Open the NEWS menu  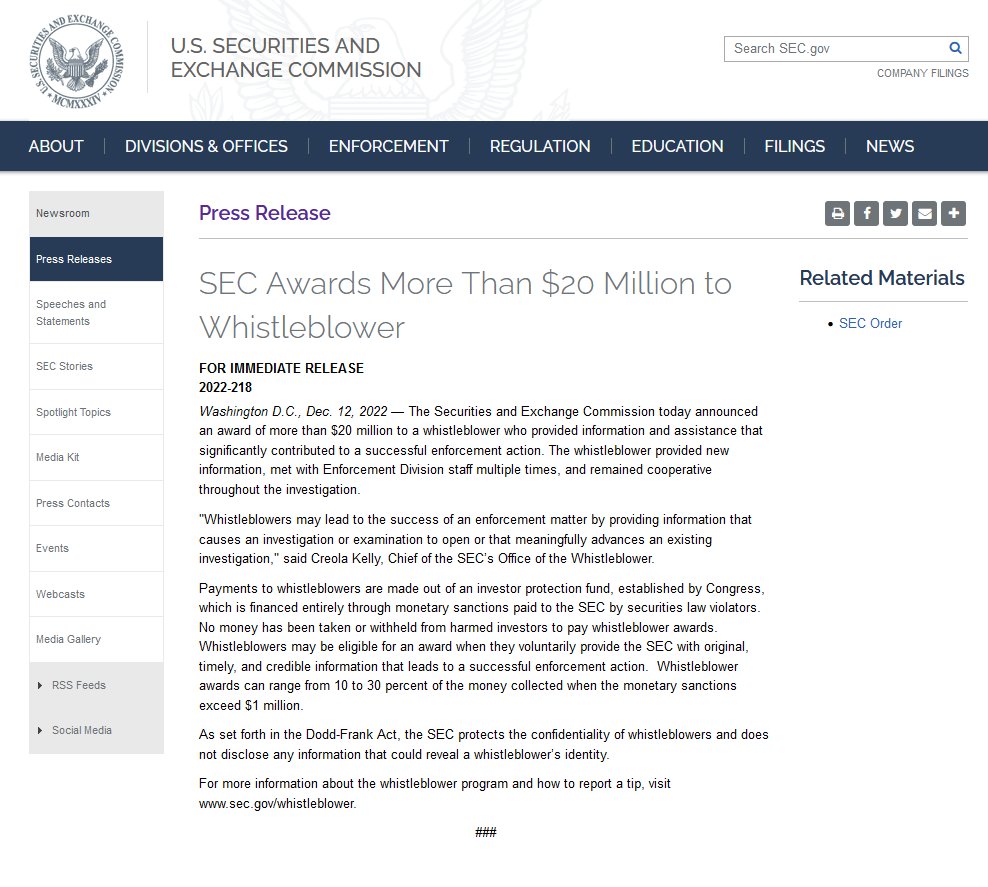click(x=890, y=146)
